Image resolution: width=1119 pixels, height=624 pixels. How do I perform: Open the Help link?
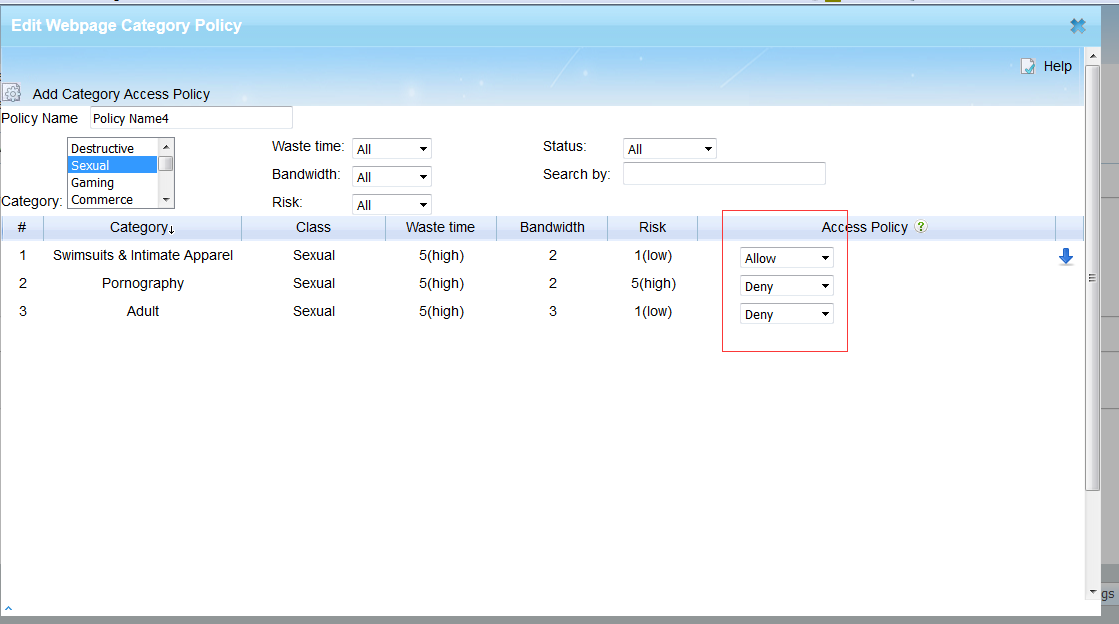[1058, 66]
